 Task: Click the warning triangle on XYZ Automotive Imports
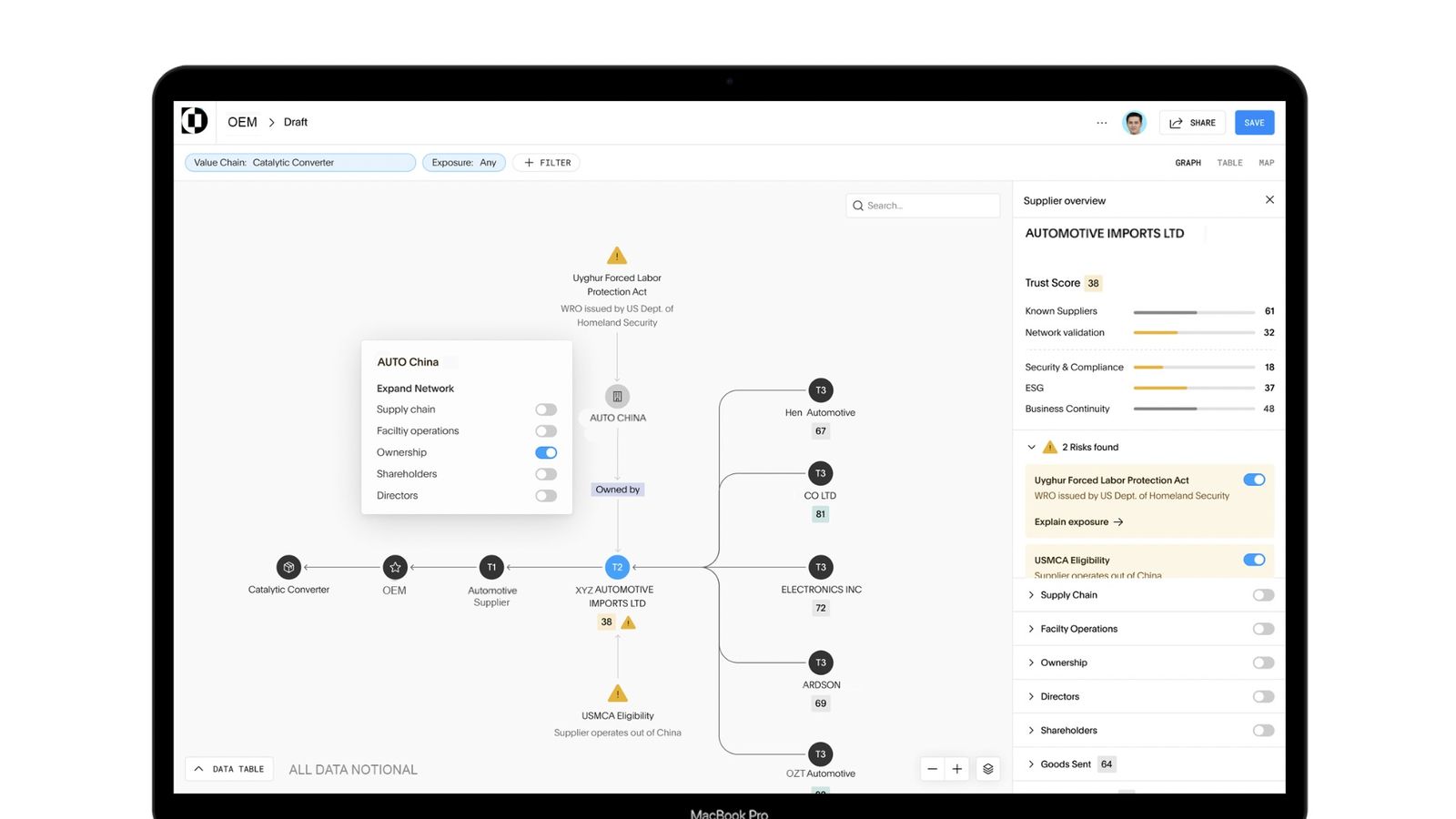click(x=628, y=622)
